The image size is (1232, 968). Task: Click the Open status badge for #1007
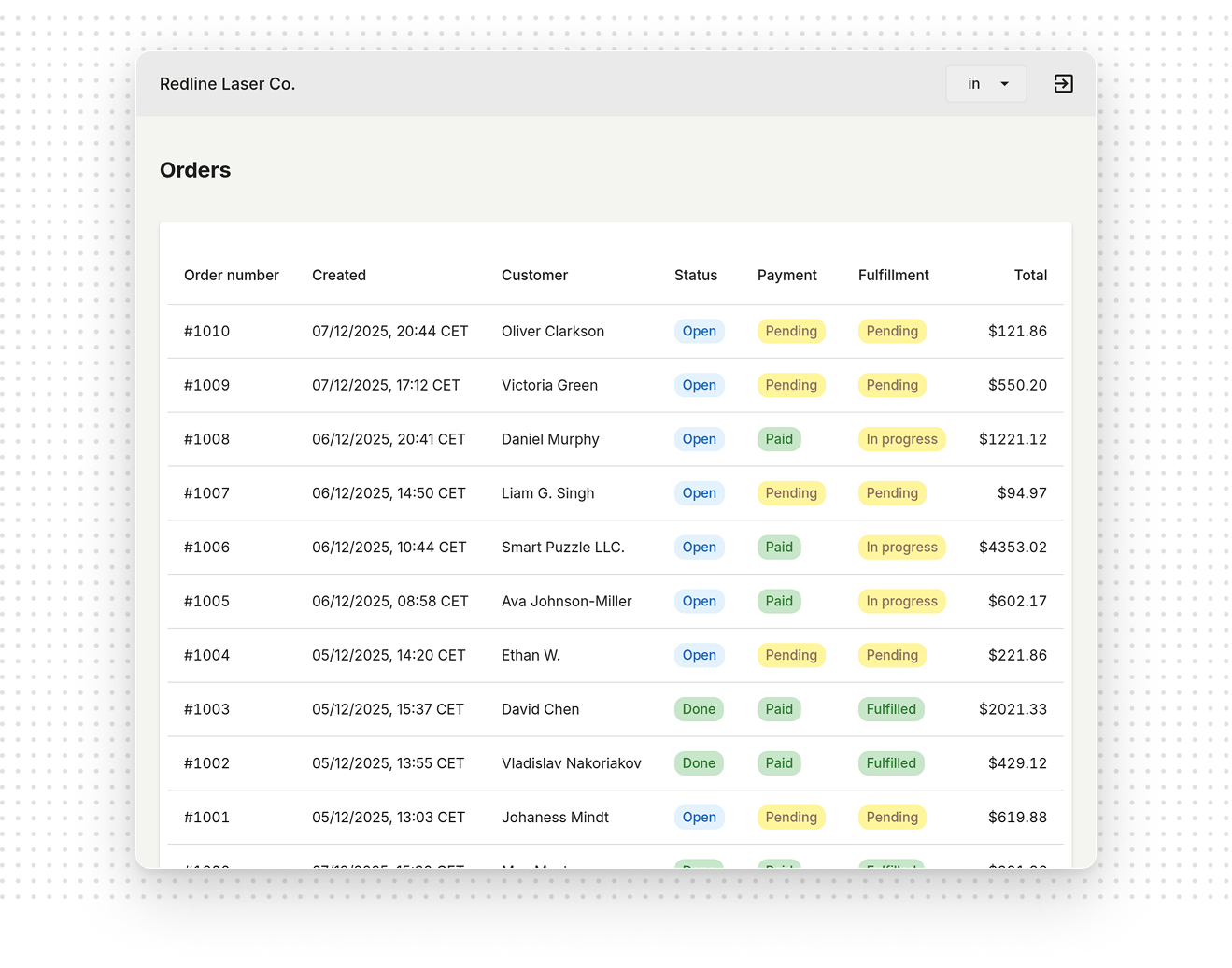(x=699, y=493)
